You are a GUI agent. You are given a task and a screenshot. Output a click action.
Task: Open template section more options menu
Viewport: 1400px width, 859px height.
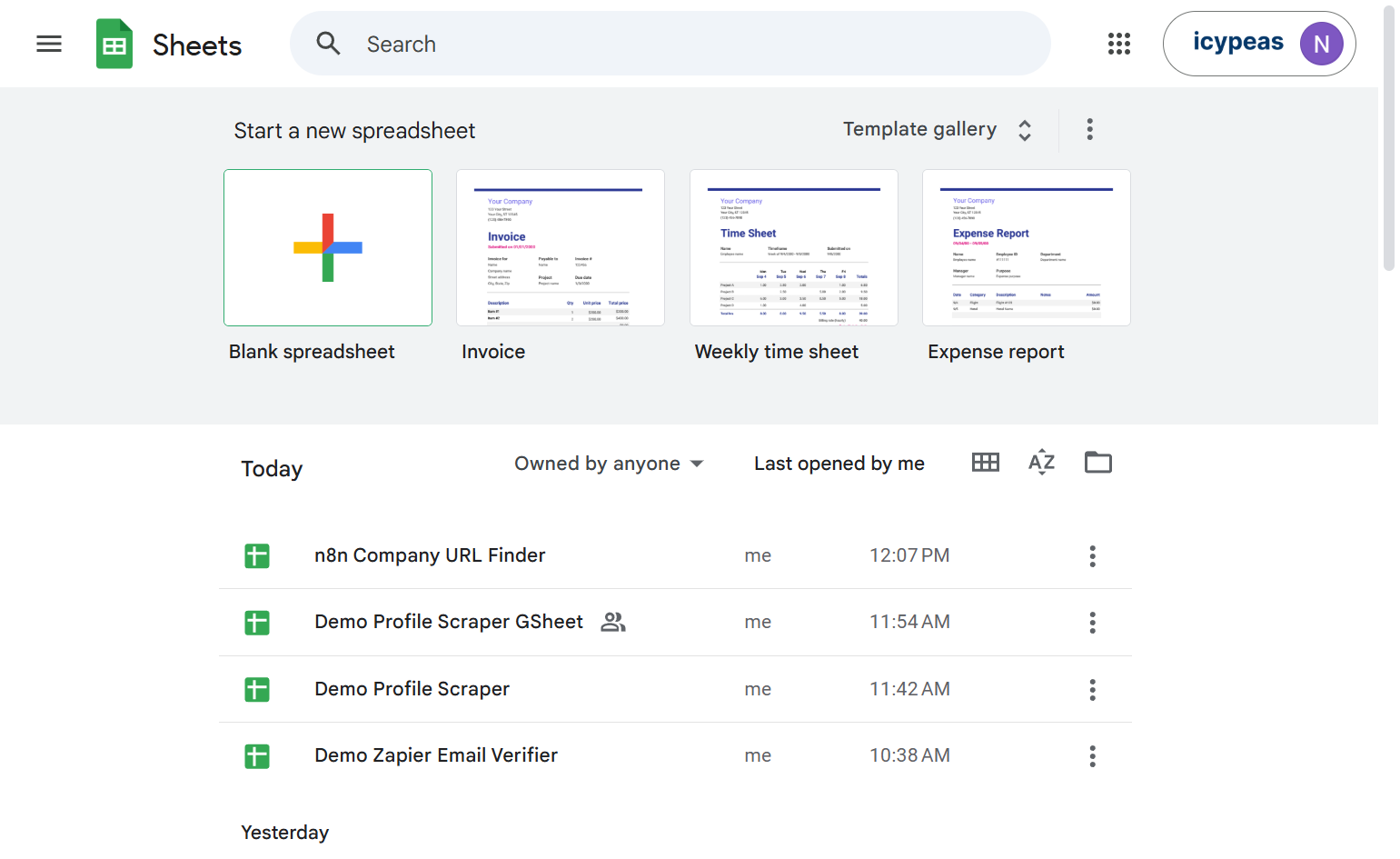tap(1090, 129)
